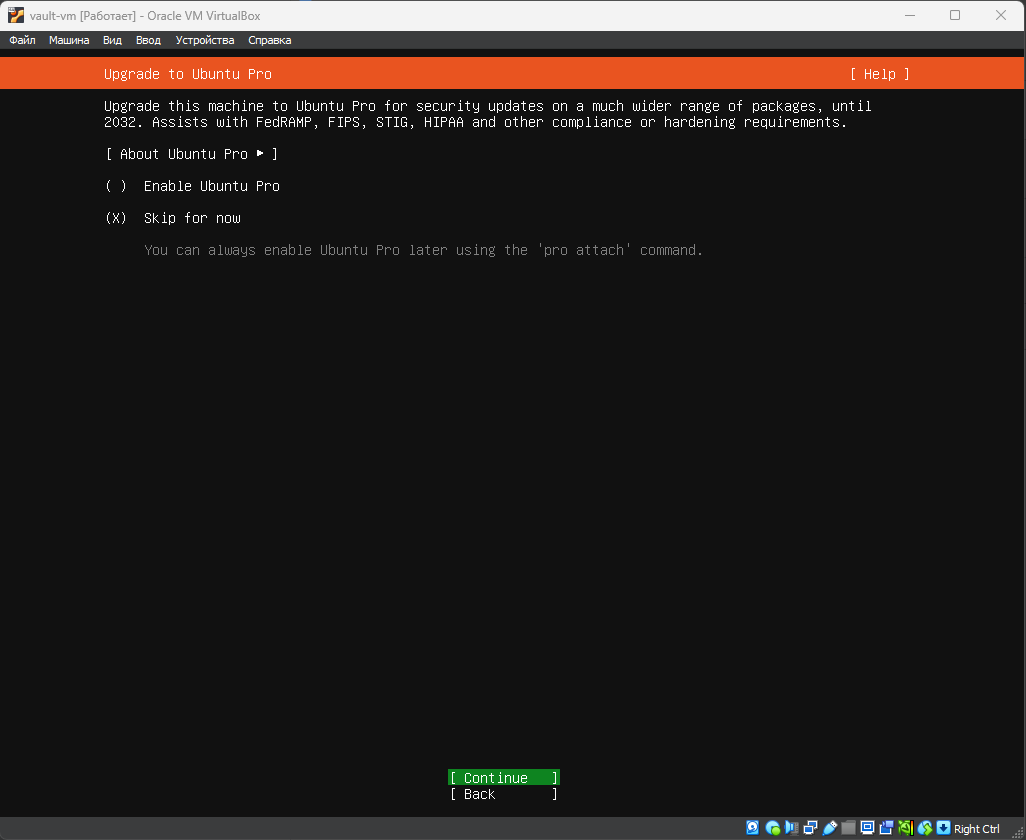This screenshot has height=840, width=1026.
Task: Click the shared folders status icon
Action: point(849,828)
